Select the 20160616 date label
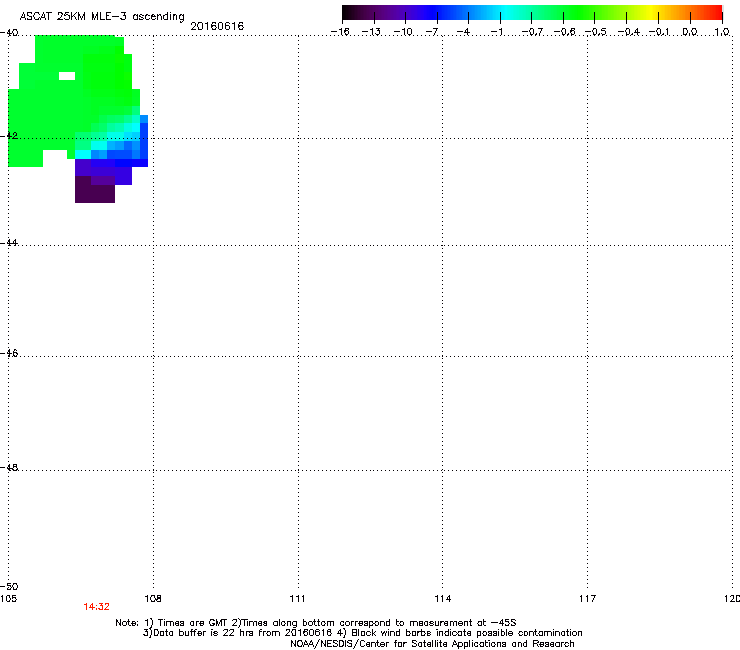 pos(217,26)
